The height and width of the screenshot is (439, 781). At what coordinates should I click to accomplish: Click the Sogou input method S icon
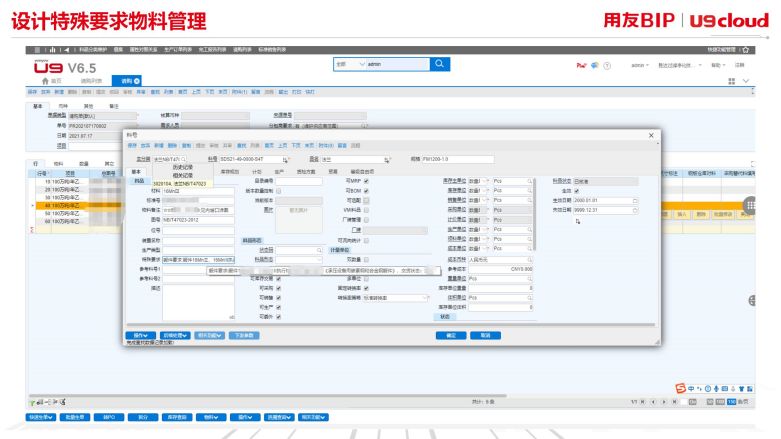point(680,388)
